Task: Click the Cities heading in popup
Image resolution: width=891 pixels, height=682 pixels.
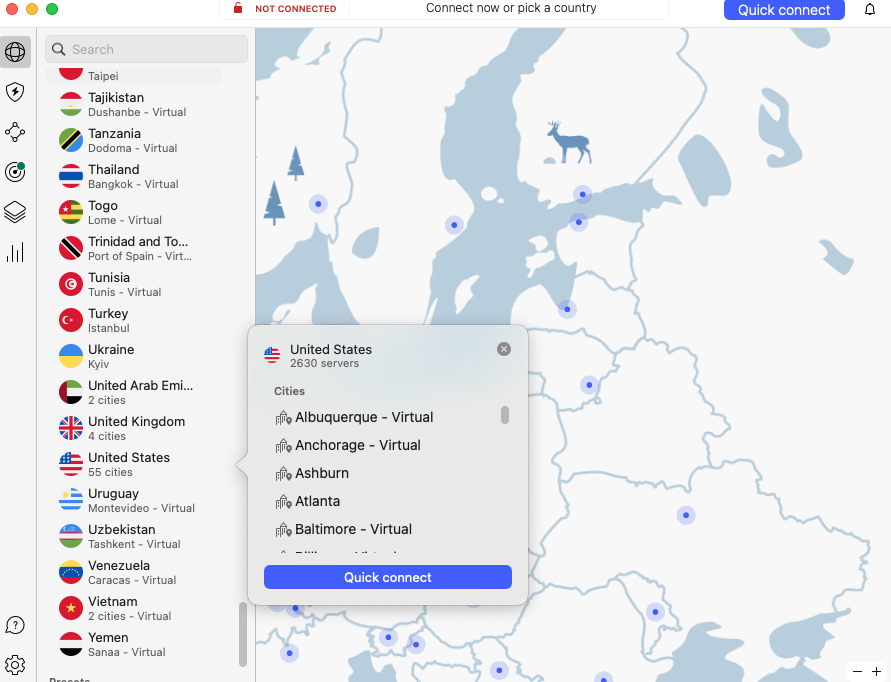Action: [x=289, y=391]
